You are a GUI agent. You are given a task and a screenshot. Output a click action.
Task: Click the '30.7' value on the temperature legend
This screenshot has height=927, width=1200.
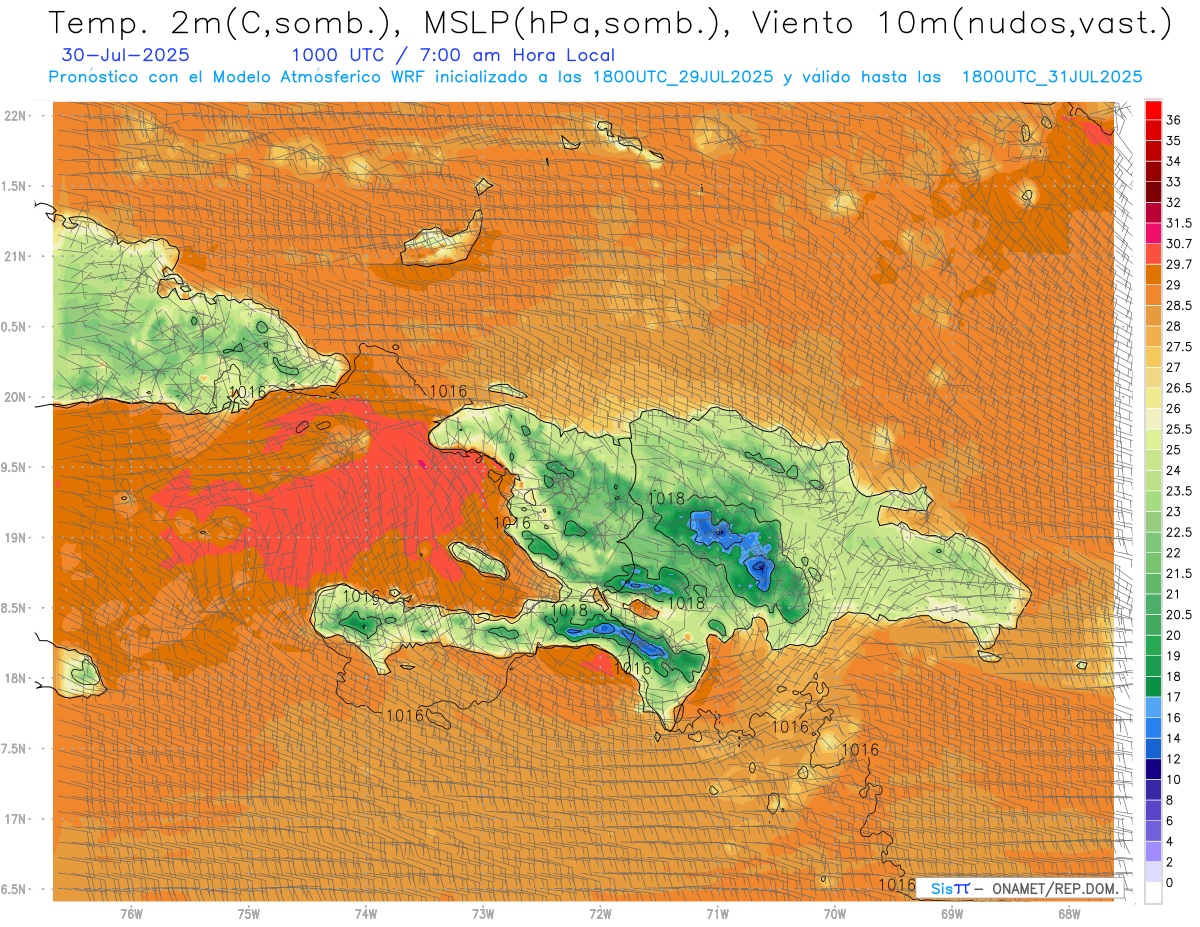click(1179, 244)
